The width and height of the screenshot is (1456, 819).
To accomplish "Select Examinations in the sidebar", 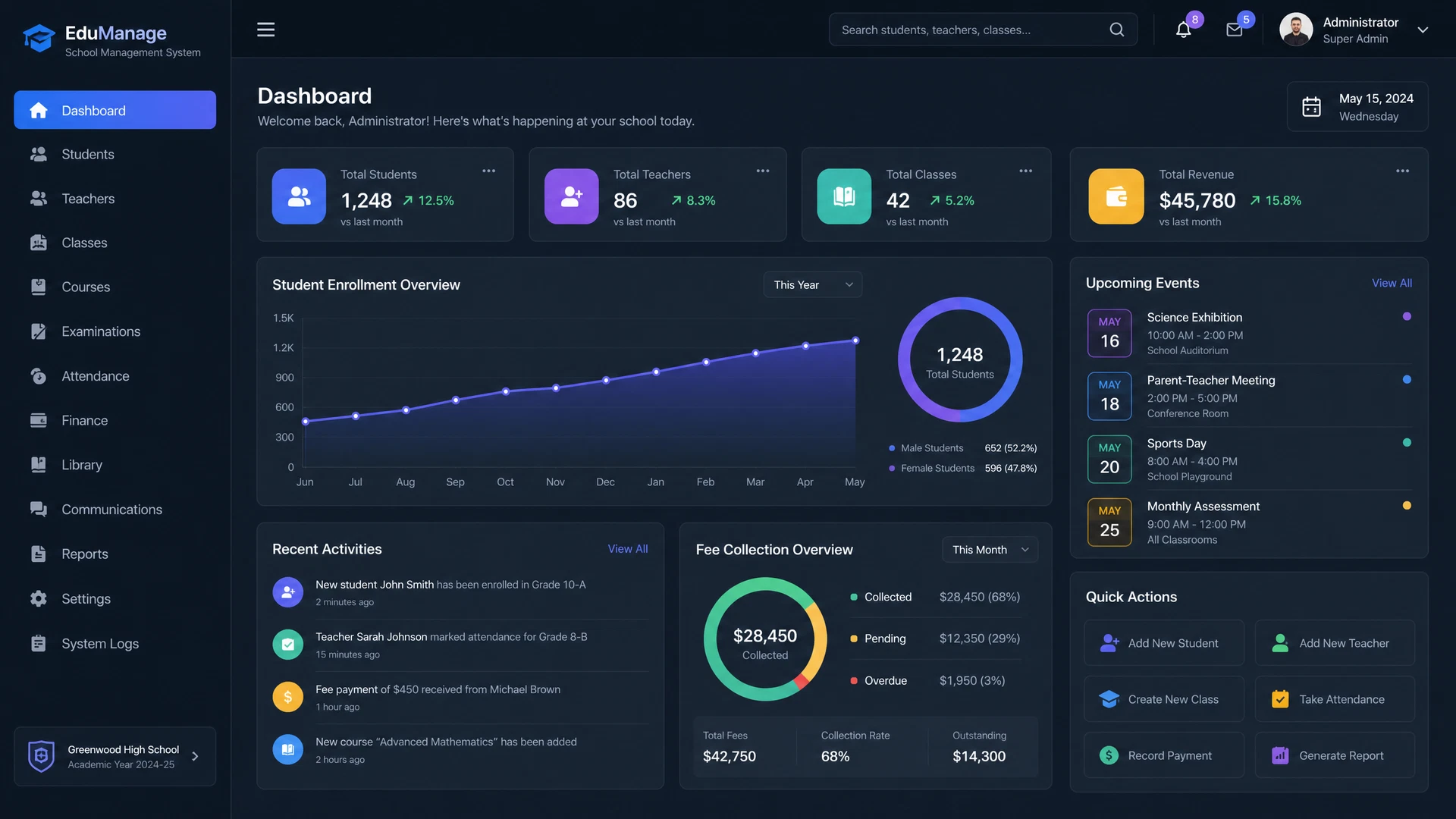I will (x=115, y=331).
